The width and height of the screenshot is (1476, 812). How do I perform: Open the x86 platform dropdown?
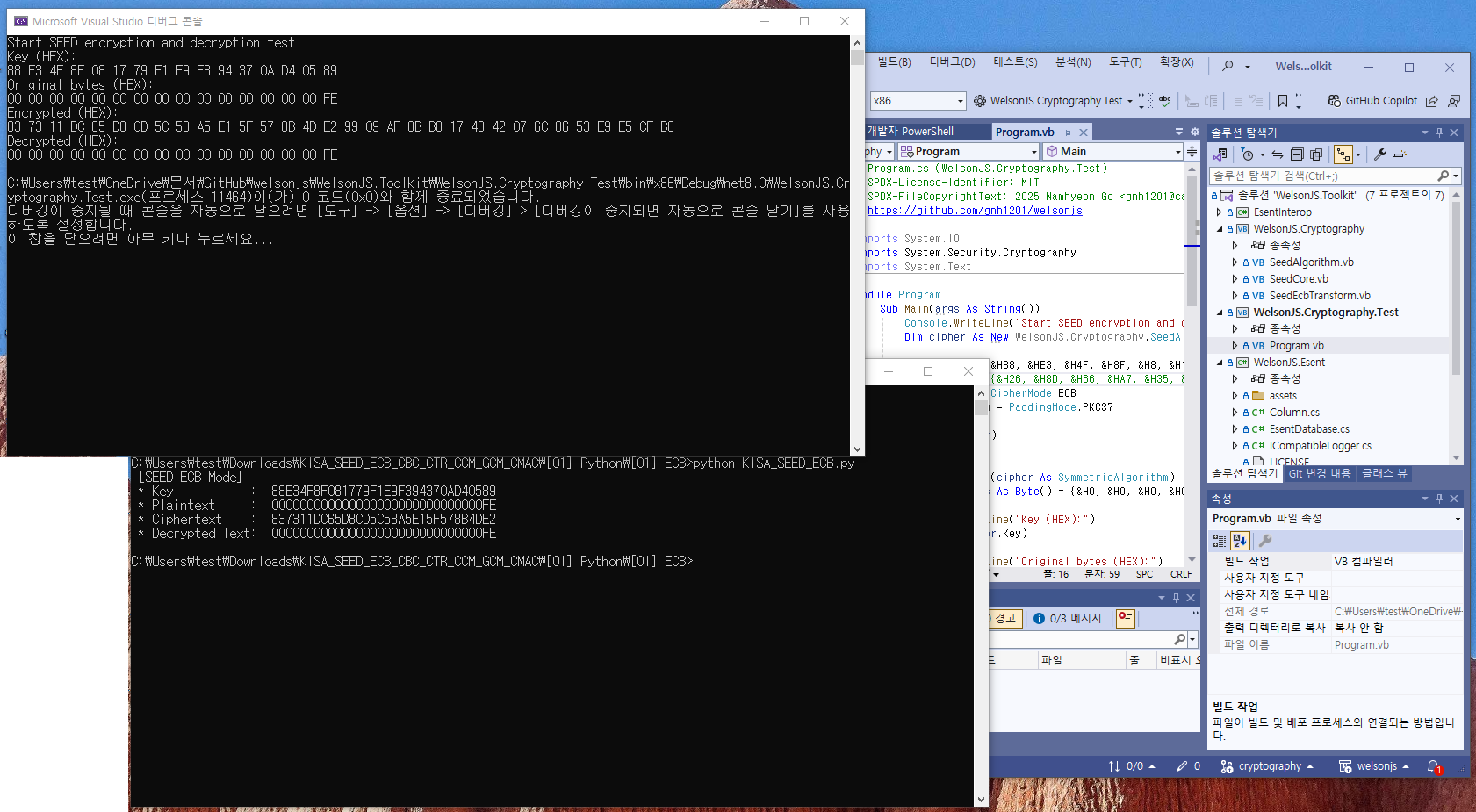(x=918, y=101)
